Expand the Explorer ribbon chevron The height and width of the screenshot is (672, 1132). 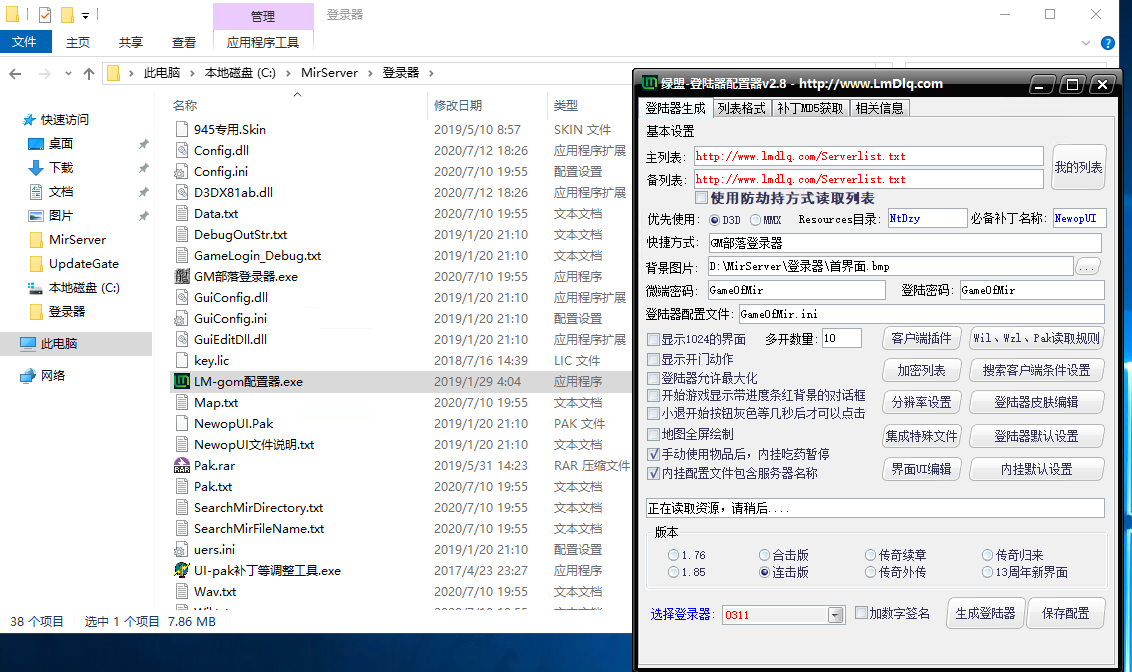click(1086, 43)
